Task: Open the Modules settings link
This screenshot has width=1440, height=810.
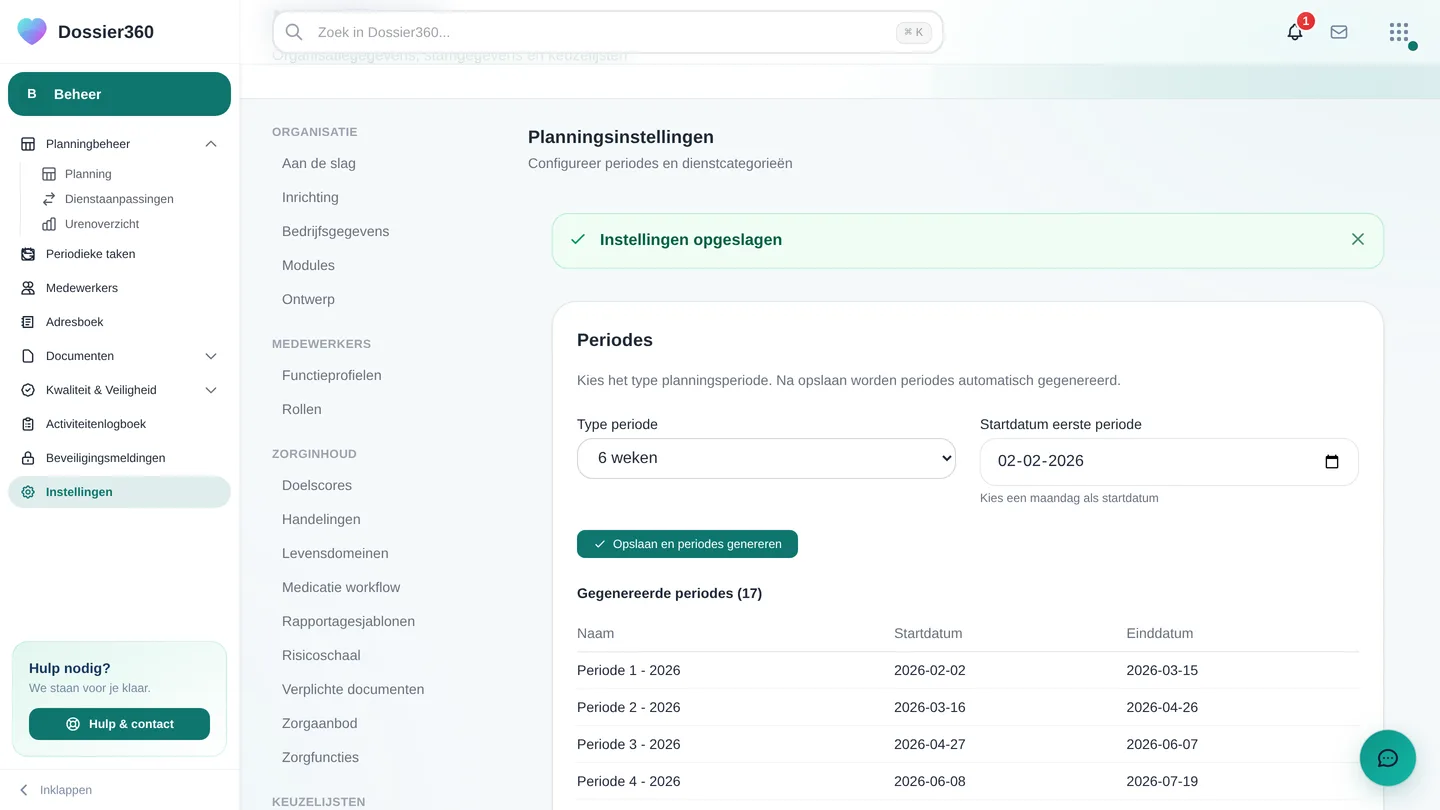Action: tap(308, 265)
